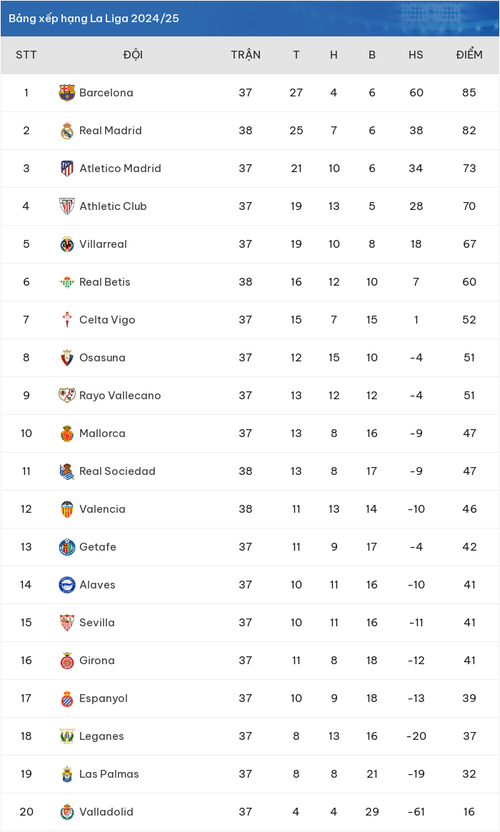Viewport: 500px width, 832px height.
Task: Click the Girona team name
Action: point(97,661)
